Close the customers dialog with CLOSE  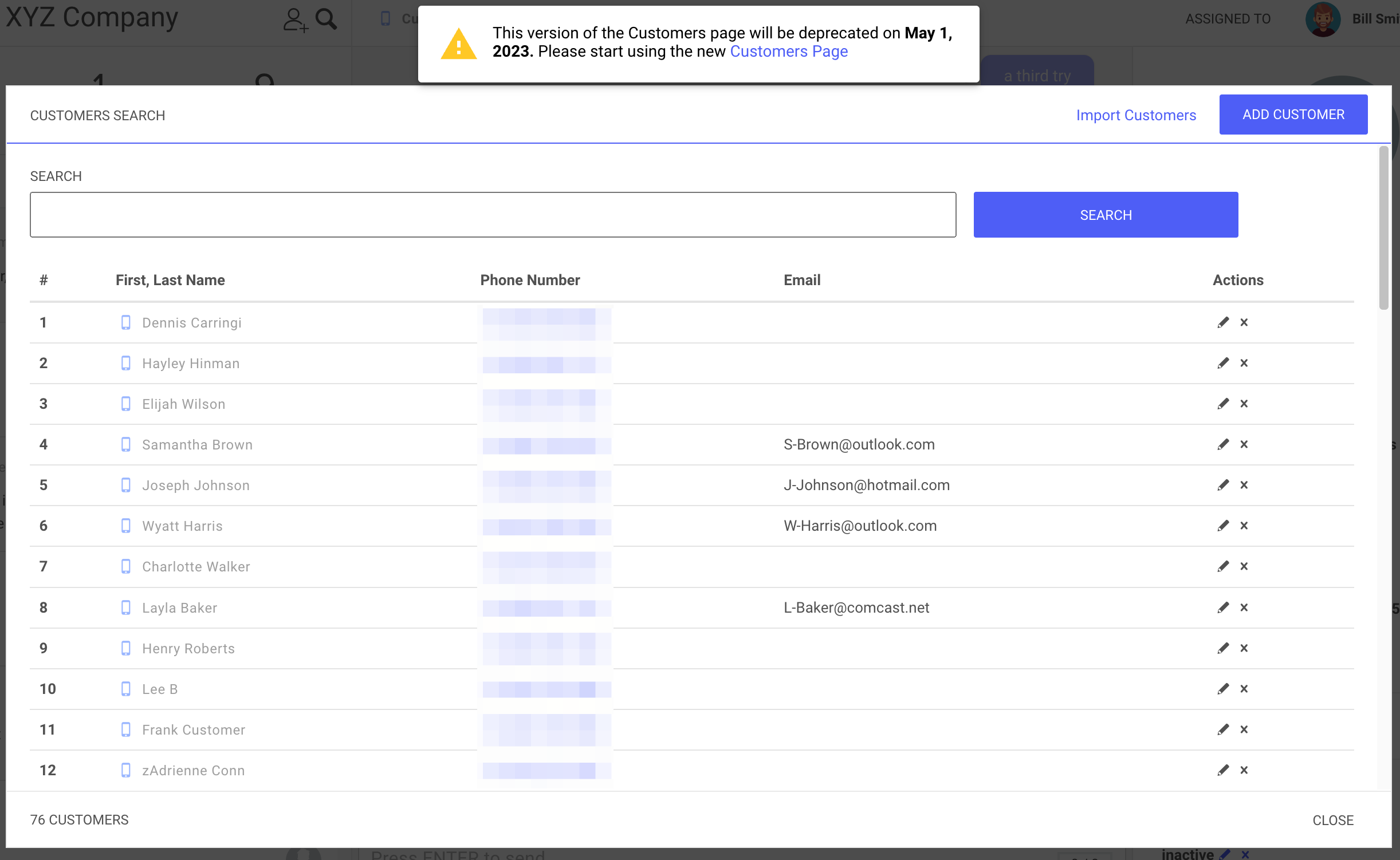pyautogui.click(x=1332, y=820)
